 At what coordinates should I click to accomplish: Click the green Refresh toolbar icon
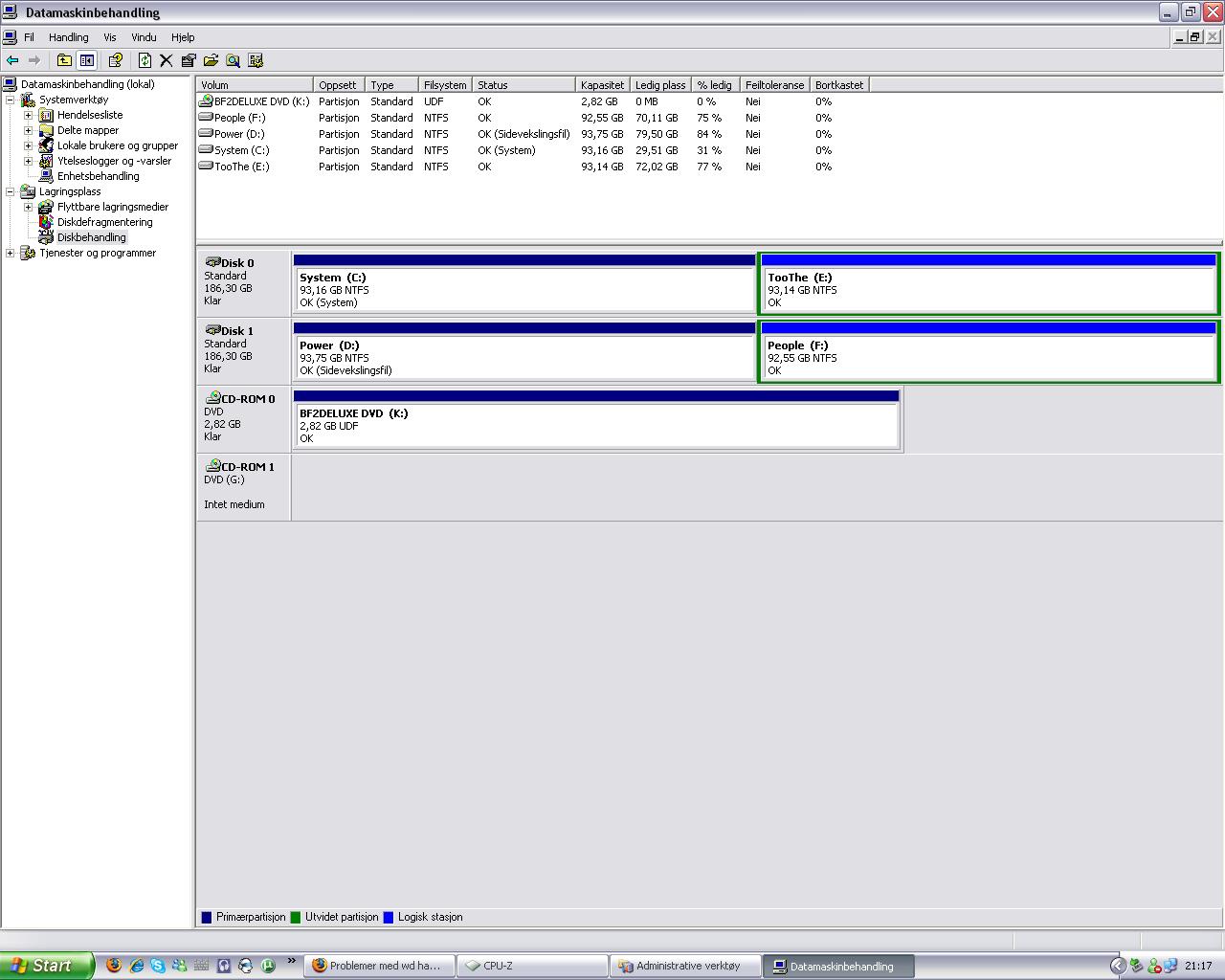pyautogui.click(x=145, y=60)
